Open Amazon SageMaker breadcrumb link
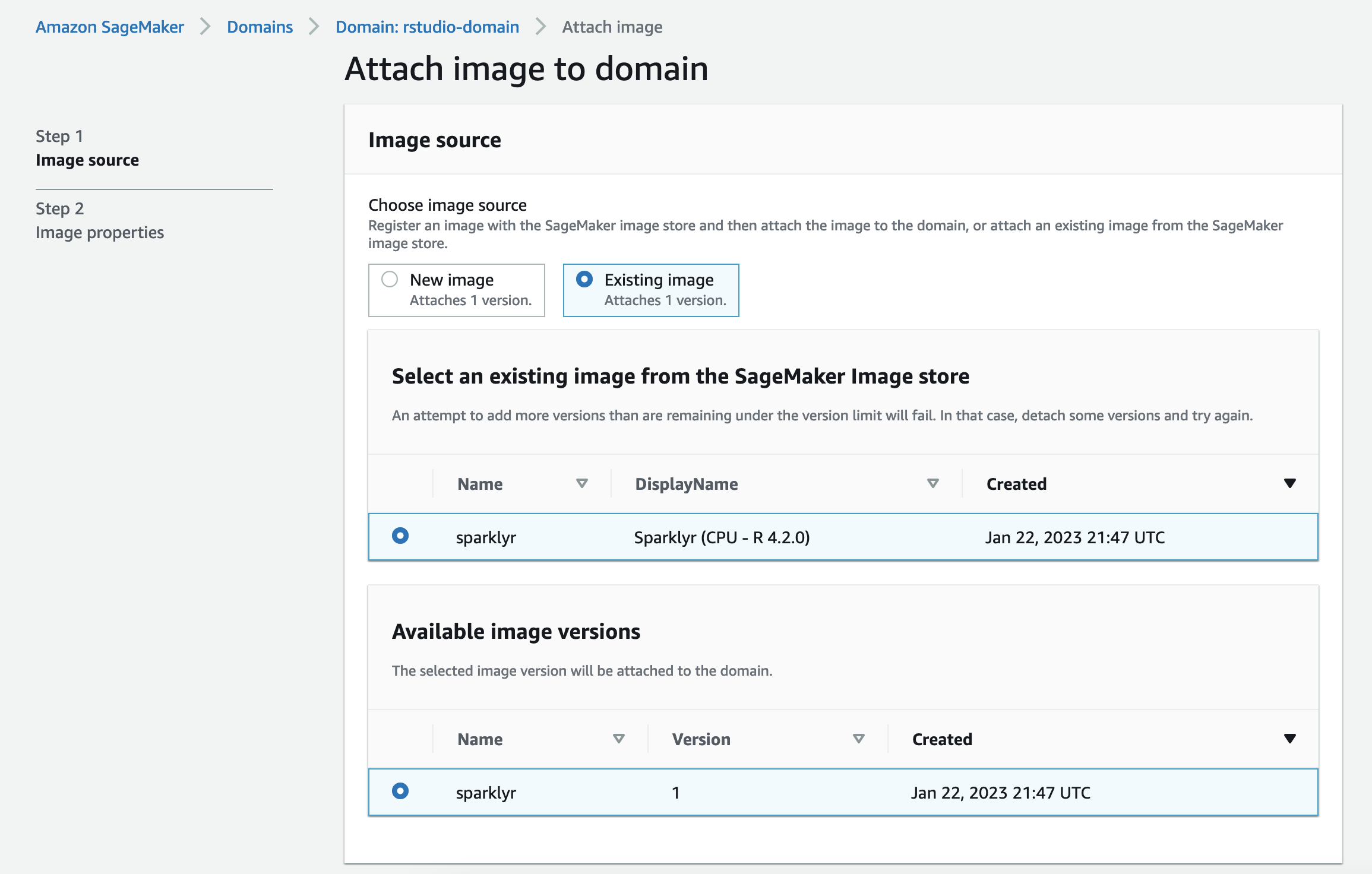Viewport: 1372px width, 874px height. click(110, 27)
